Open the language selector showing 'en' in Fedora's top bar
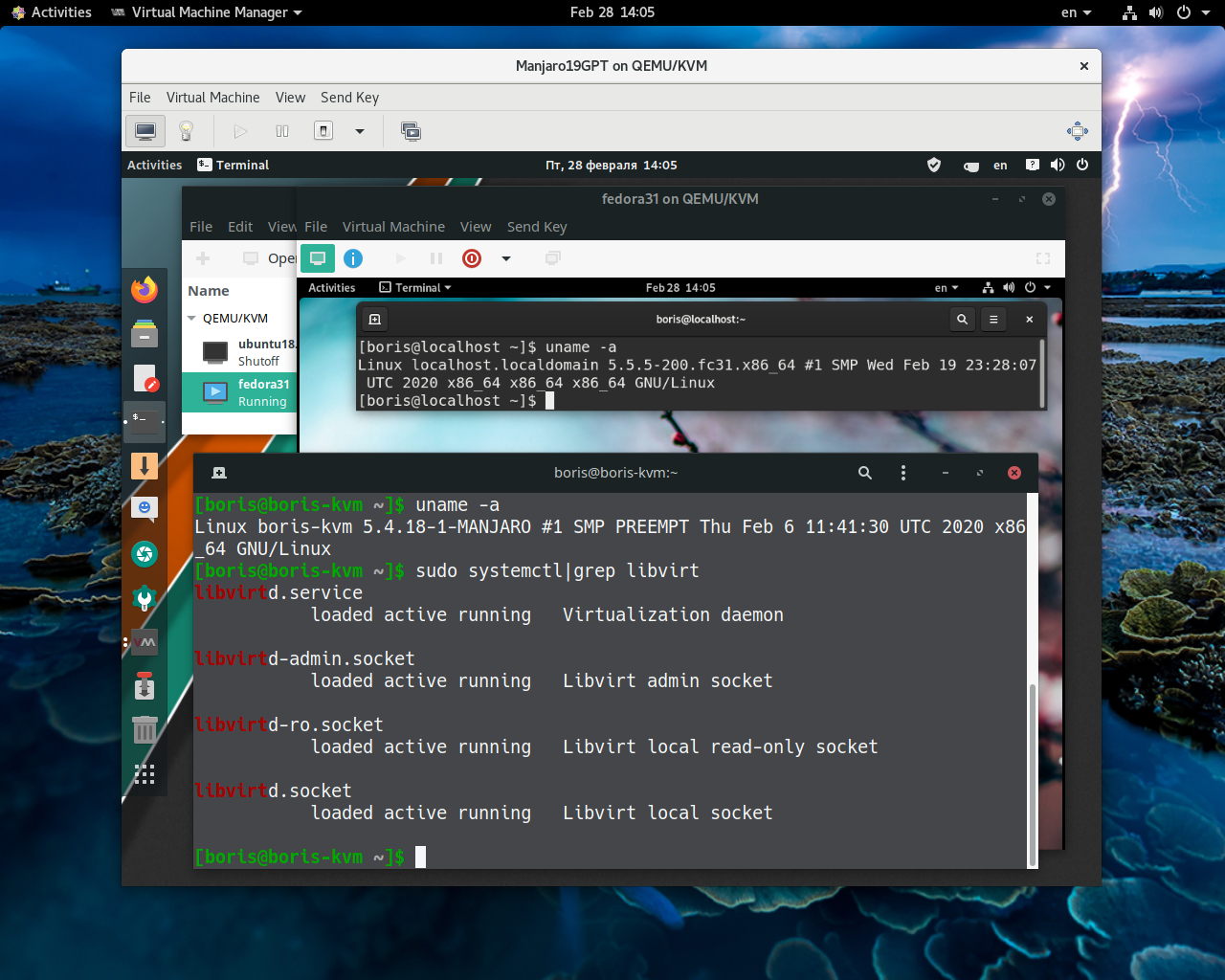 coord(942,287)
